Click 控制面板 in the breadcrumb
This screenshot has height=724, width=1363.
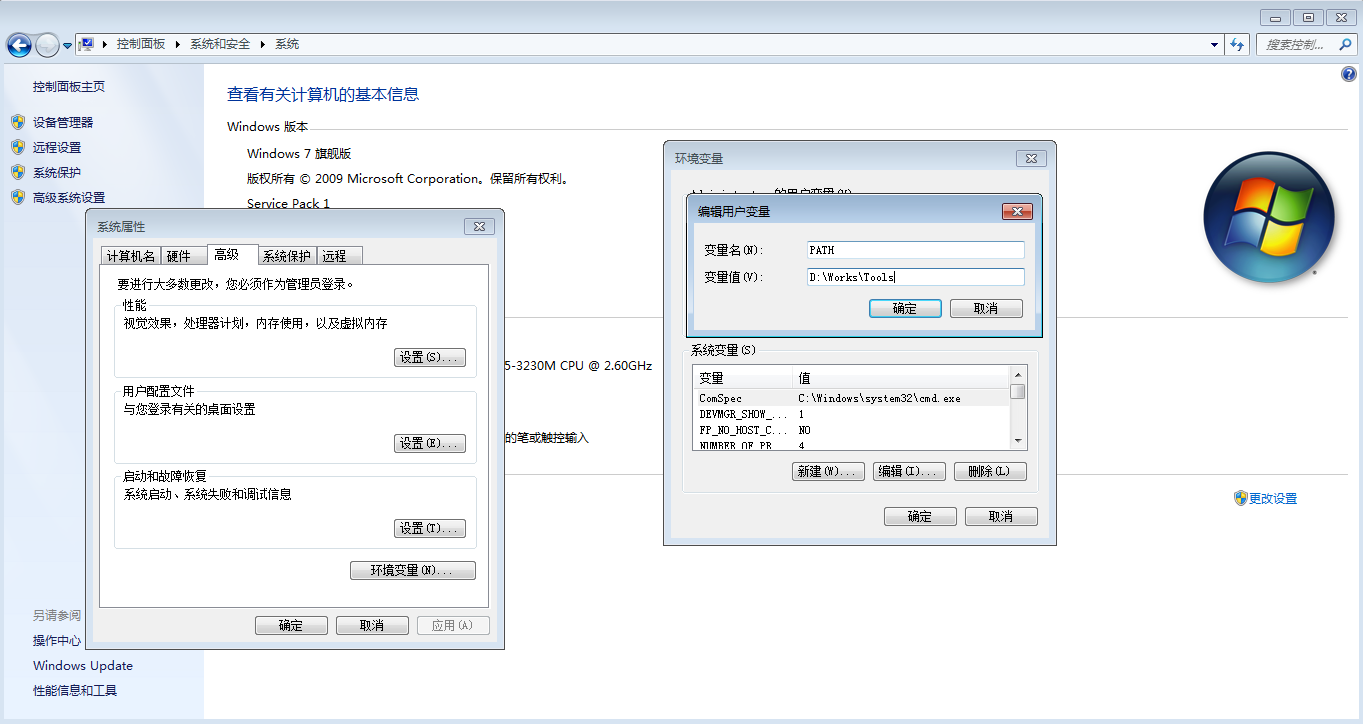click(141, 44)
